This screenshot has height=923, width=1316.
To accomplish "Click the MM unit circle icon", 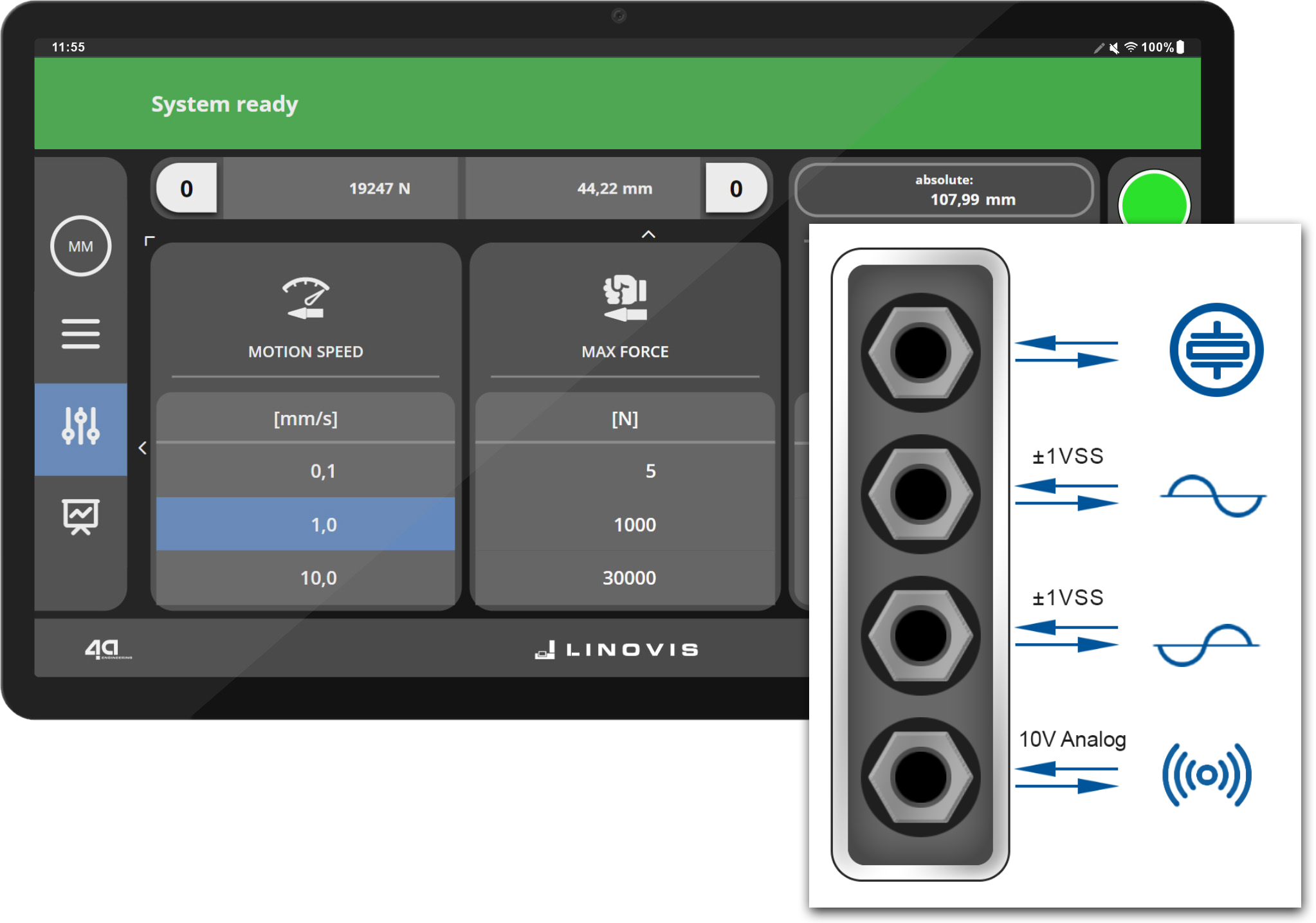I will [80, 246].
